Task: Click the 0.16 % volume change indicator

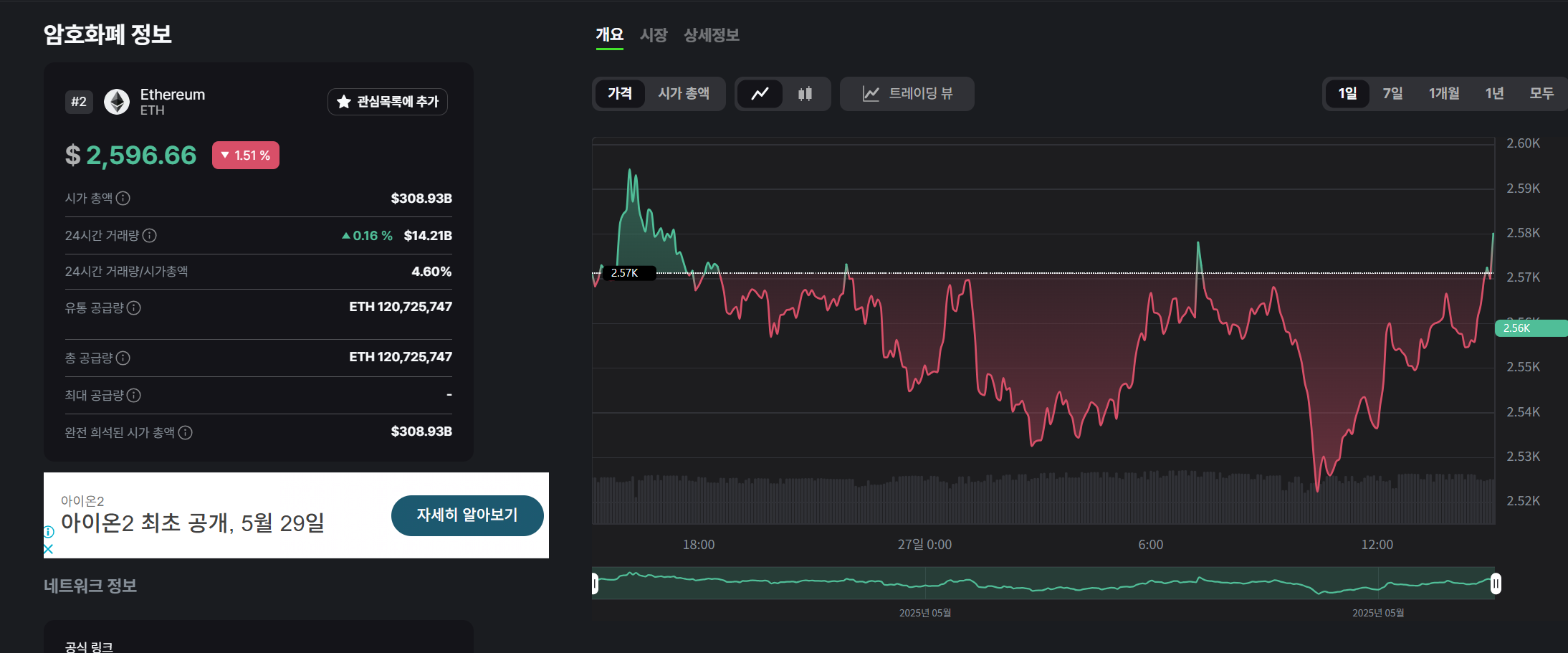Action: pyautogui.click(x=367, y=235)
